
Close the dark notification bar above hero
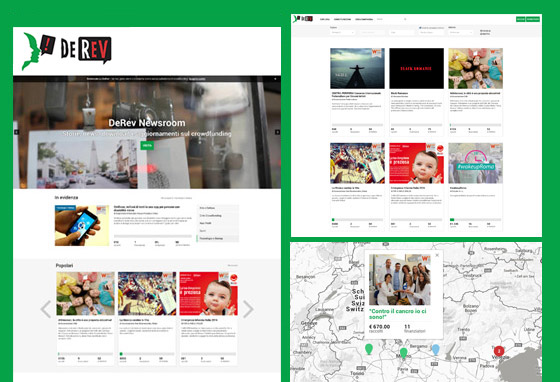pyautogui.click(x=275, y=79)
